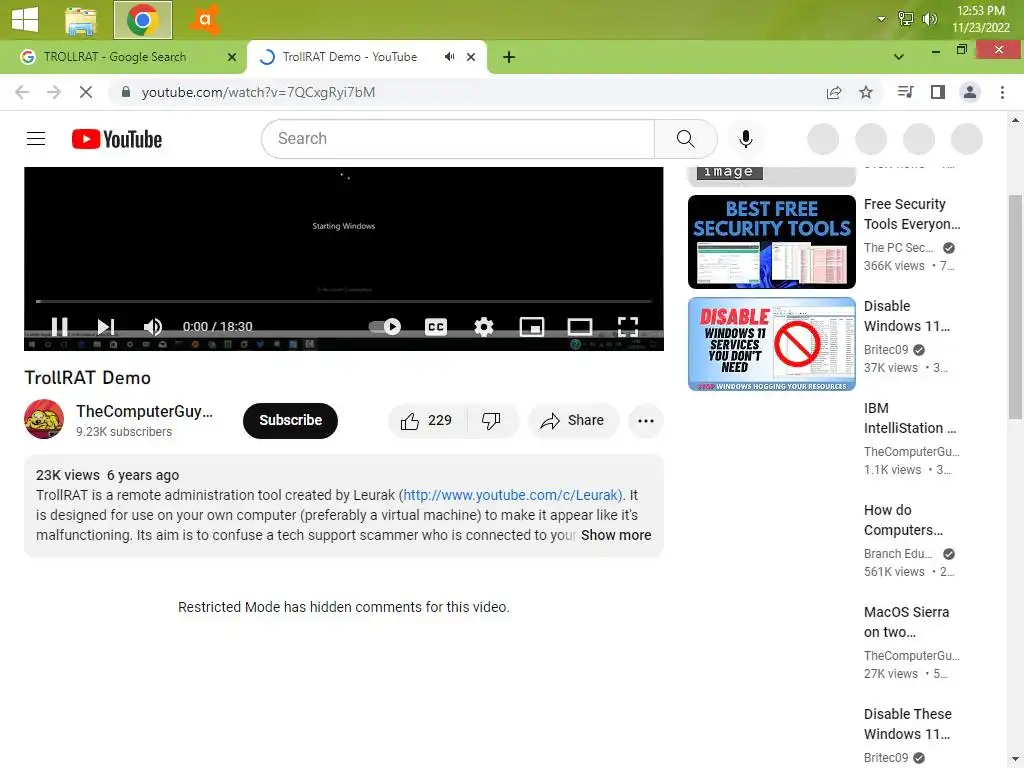Click the scrollbar down arrow
The height and width of the screenshot is (768, 1024).
(x=1015, y=760)
